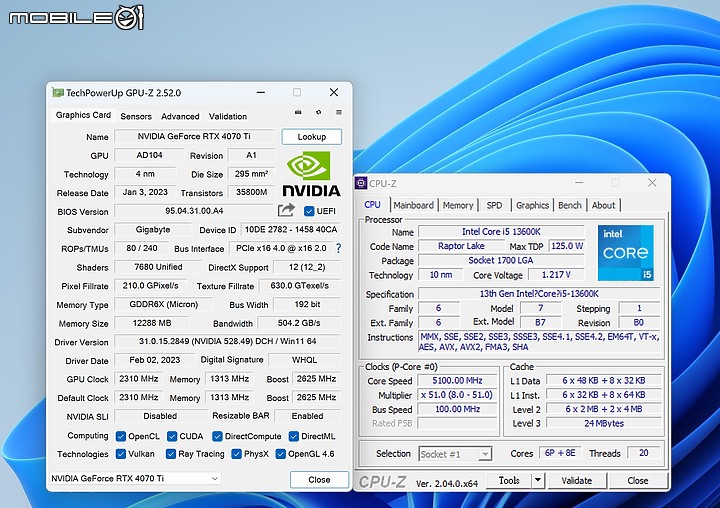This screenshot has width=720, height=508.
Task: Click the Lookup button
Action: [x=312, y=137]
